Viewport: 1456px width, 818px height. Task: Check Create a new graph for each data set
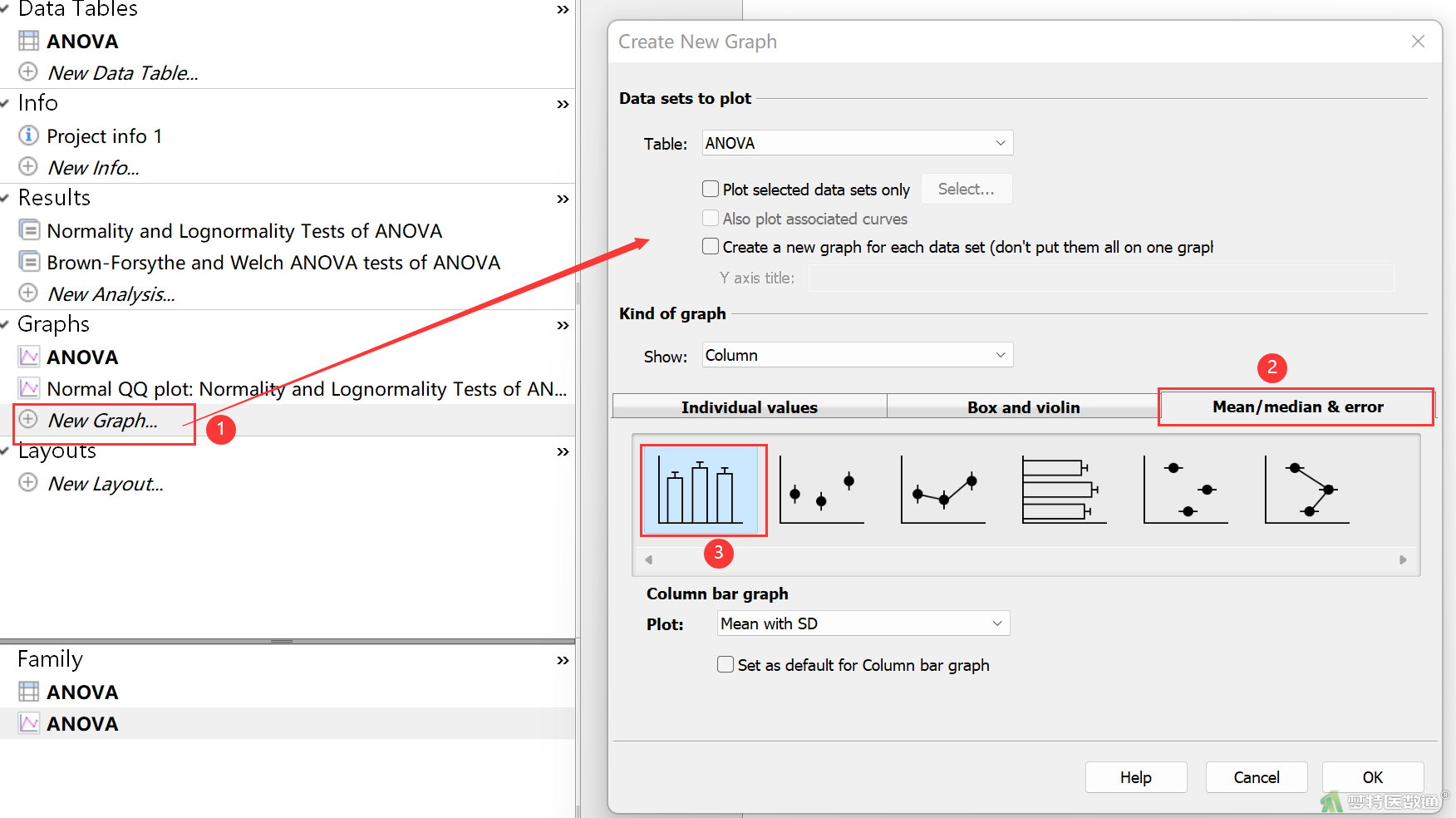click(x=711, y=246)
